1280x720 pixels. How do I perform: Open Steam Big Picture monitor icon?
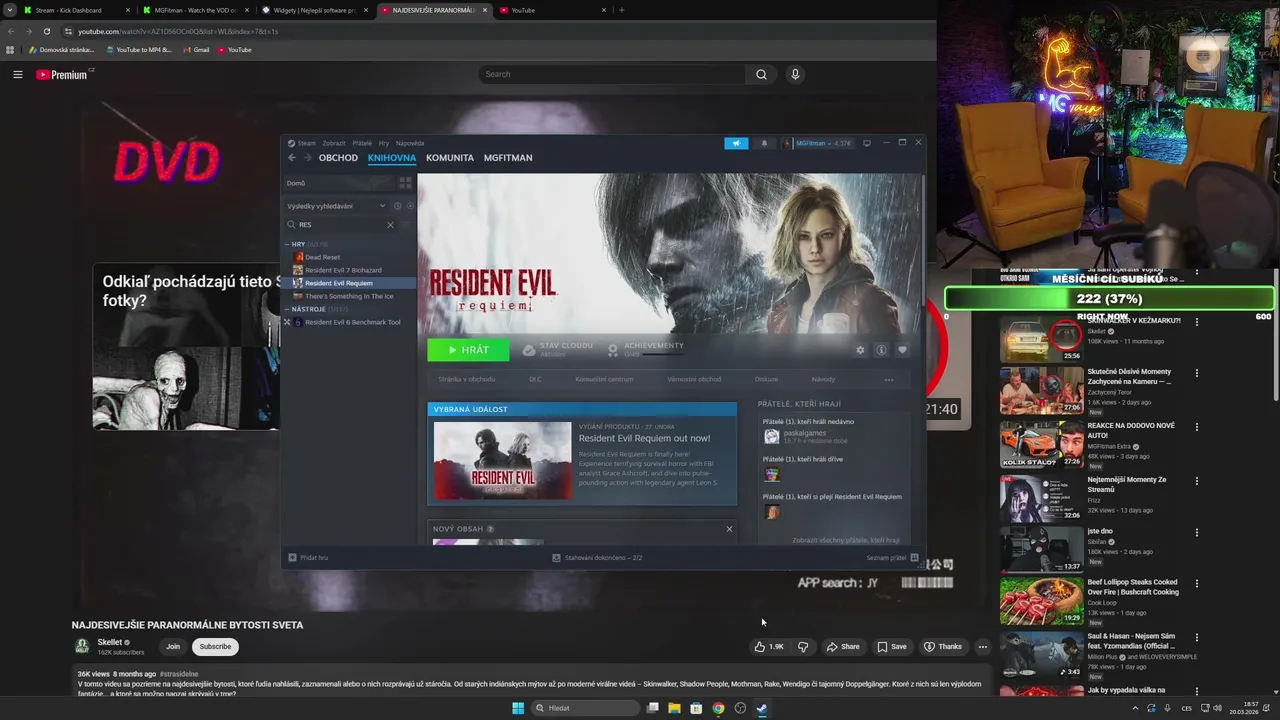coord(867,143)
